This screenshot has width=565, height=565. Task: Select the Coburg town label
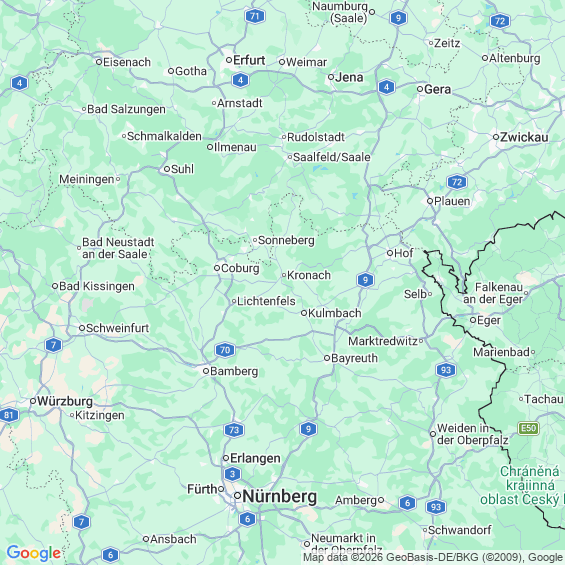point(240,268)
